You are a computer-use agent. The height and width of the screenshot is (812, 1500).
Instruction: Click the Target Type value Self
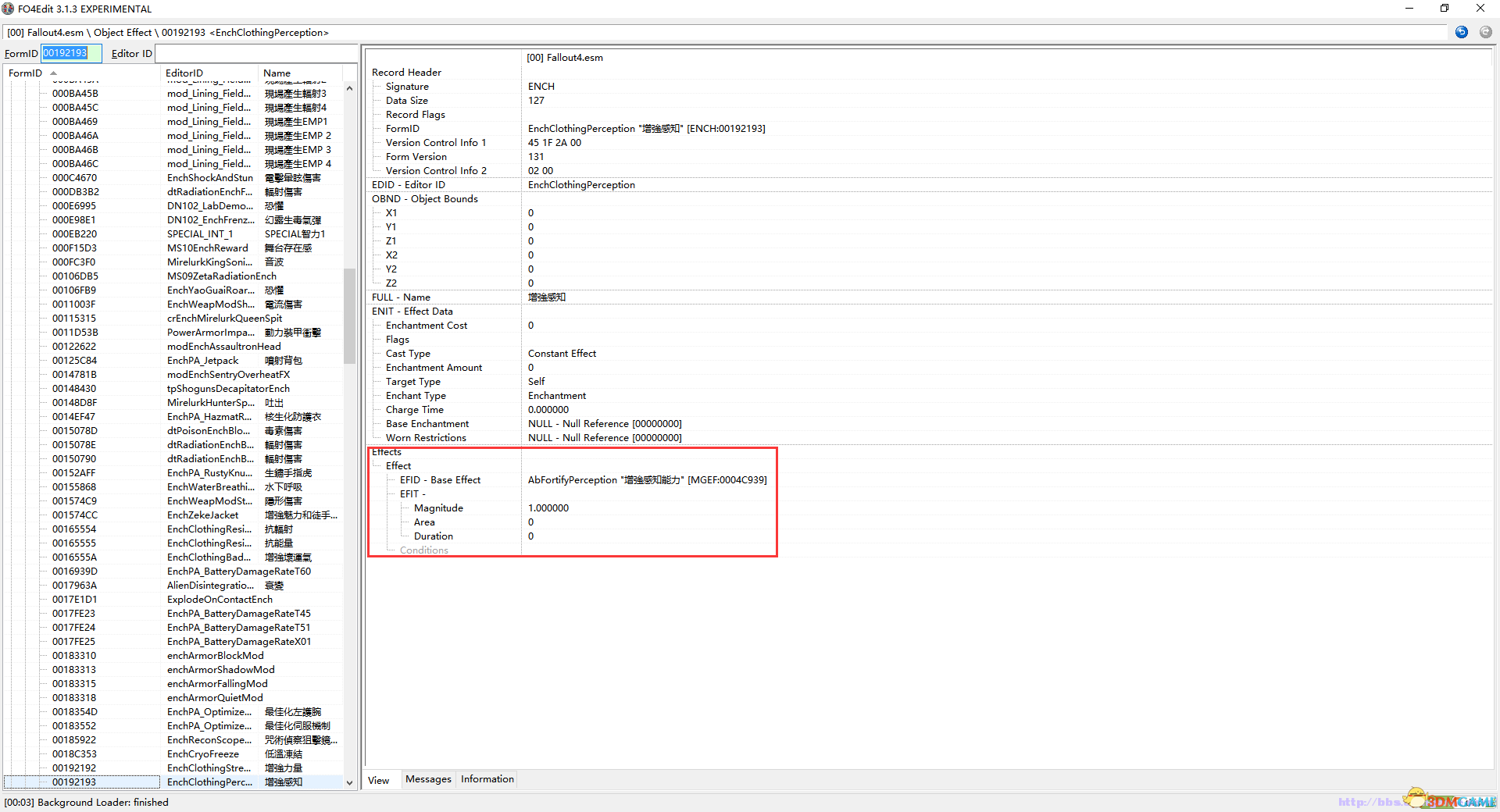536,382
